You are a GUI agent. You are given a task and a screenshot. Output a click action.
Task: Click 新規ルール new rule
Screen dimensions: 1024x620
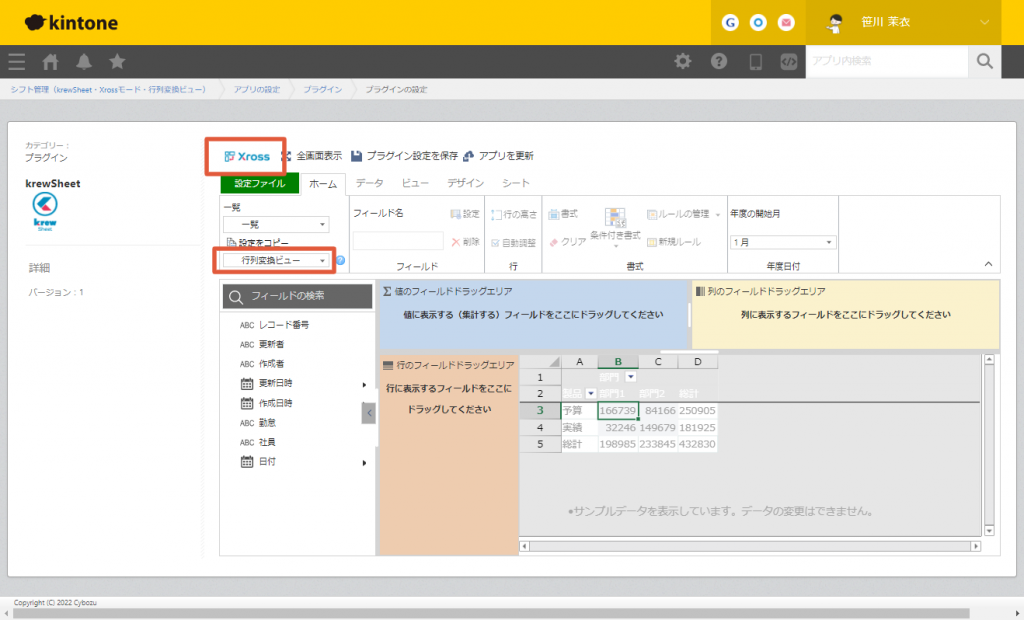(x=673, y=242)
